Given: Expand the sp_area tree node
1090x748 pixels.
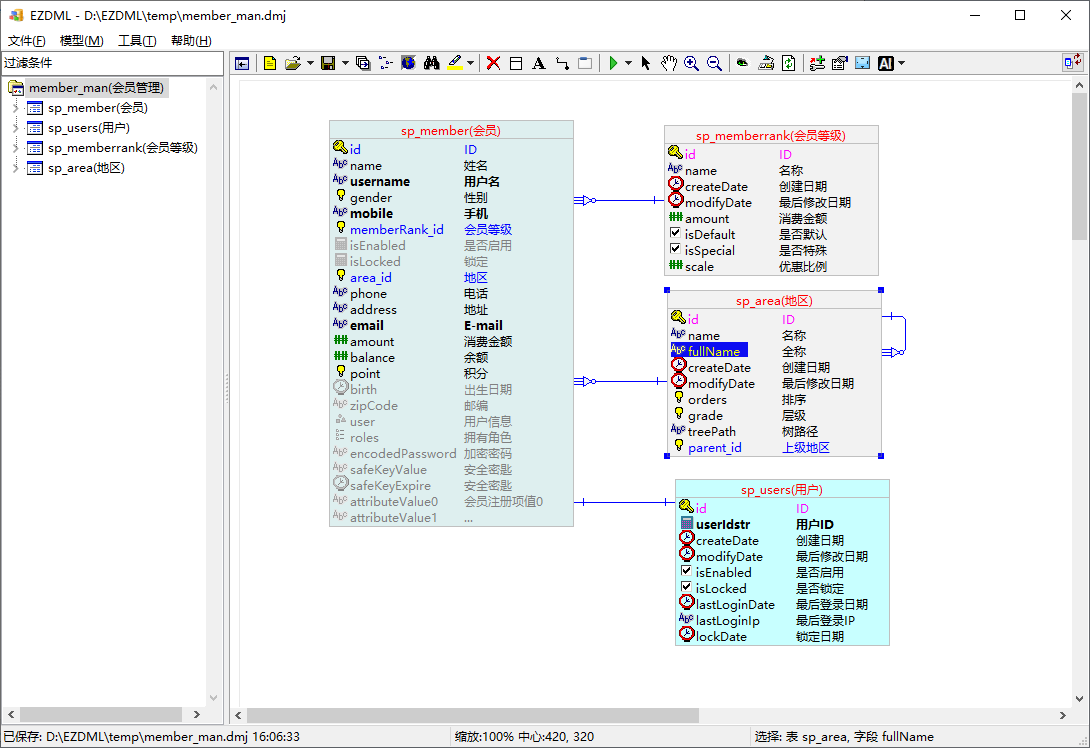Looking at the screenshot, I should tap(15, 168).
